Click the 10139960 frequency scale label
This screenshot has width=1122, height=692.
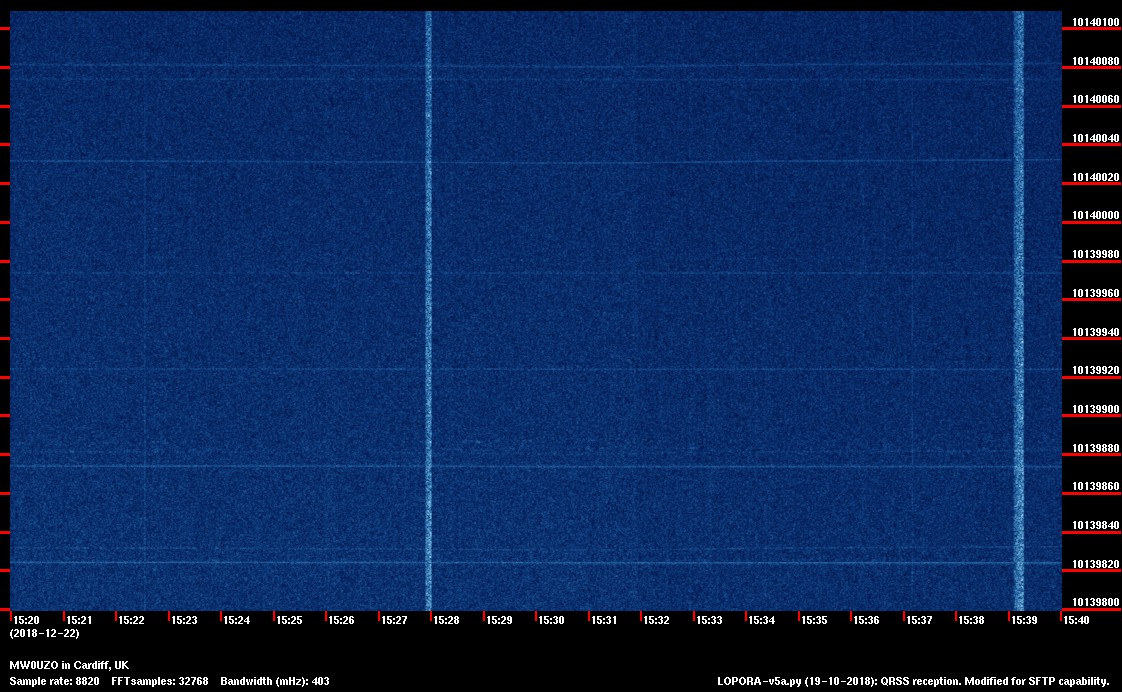point(1096,294)
